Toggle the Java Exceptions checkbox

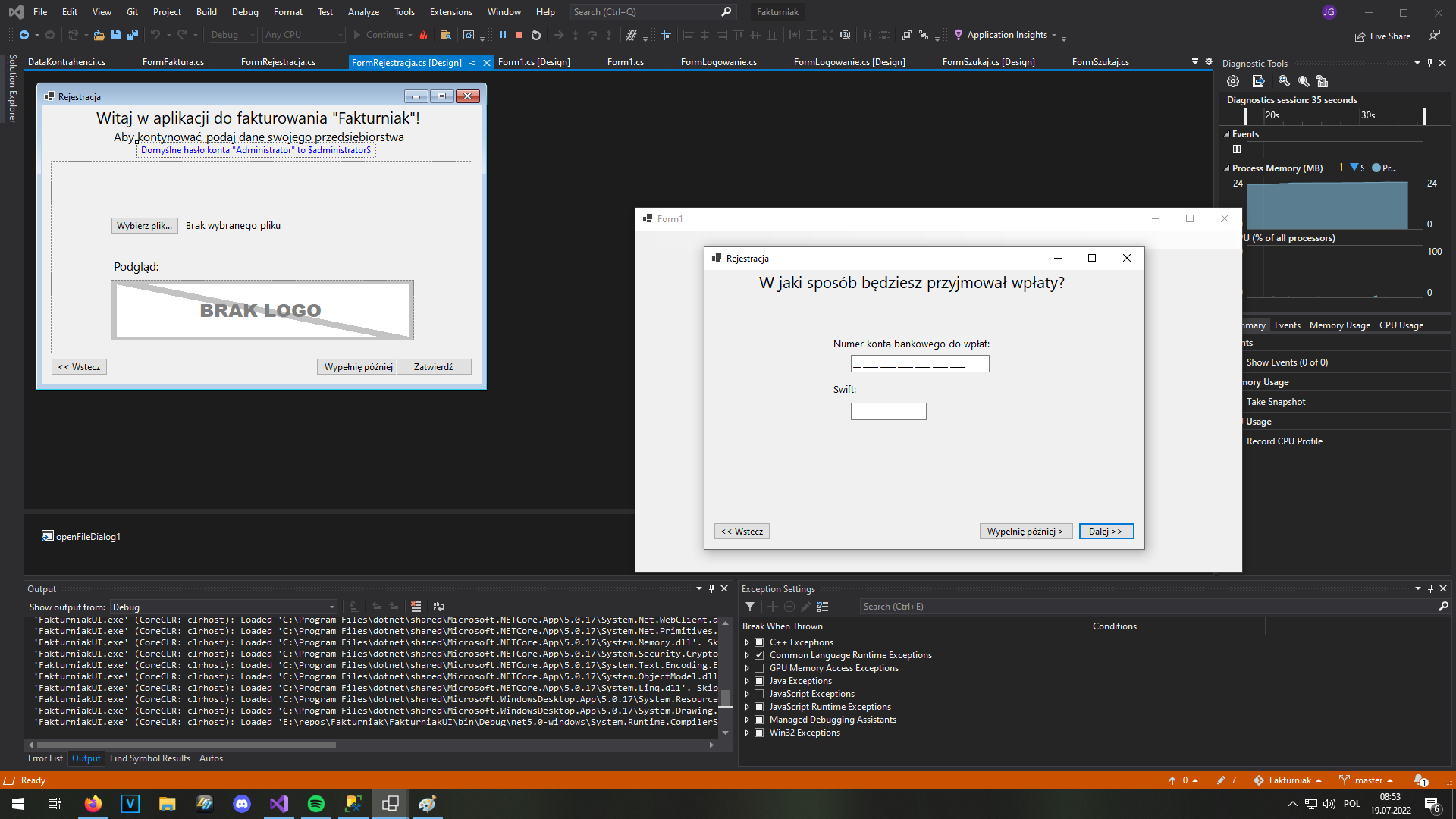759,681
